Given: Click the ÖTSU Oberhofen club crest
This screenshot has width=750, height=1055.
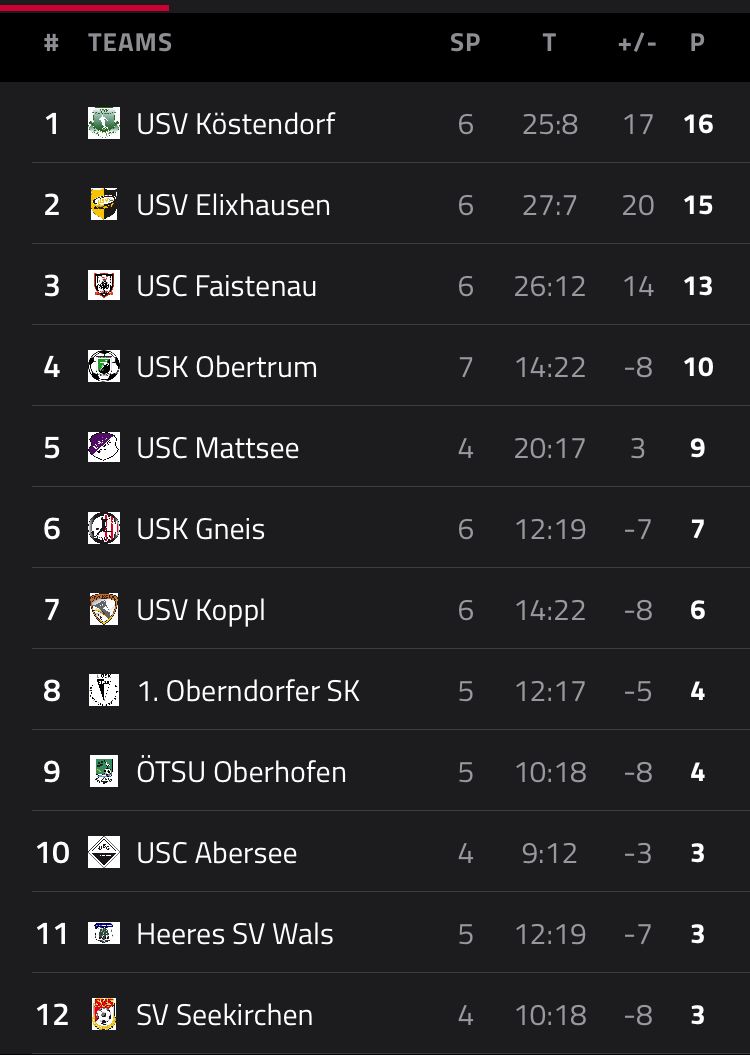Looking at the screenshot, I should 104,771.
